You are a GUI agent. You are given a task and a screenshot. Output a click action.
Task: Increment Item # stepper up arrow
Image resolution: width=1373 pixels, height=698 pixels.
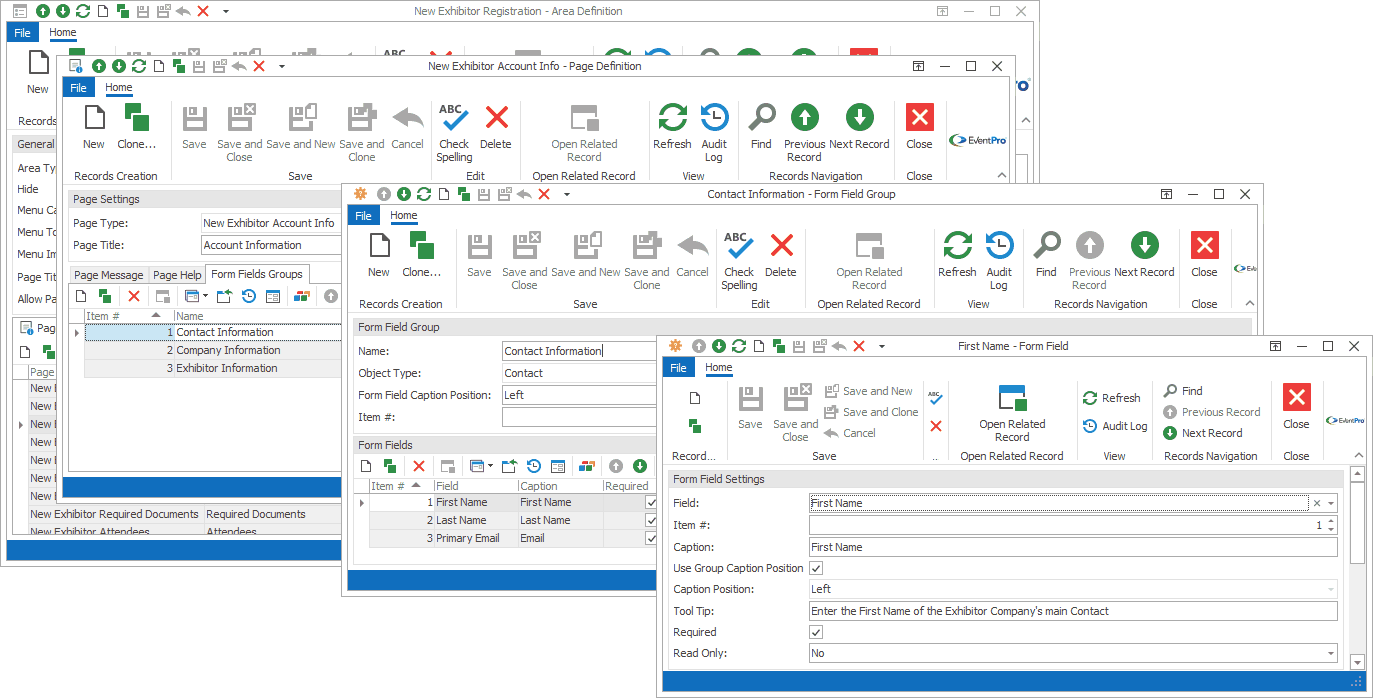[1331, 521]
